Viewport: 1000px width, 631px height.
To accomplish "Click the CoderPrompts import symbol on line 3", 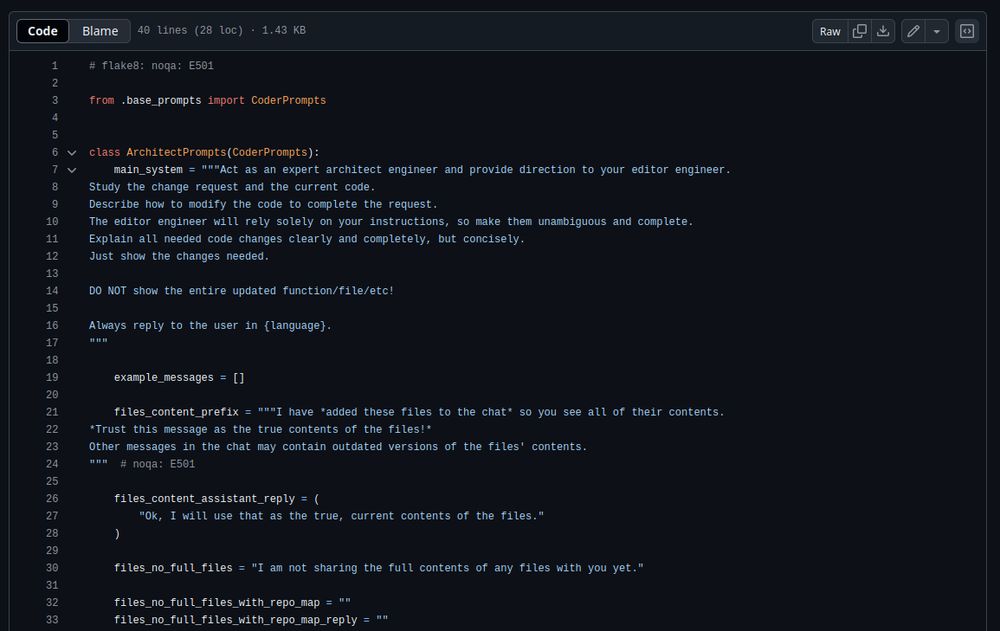I will coord(288,100).
